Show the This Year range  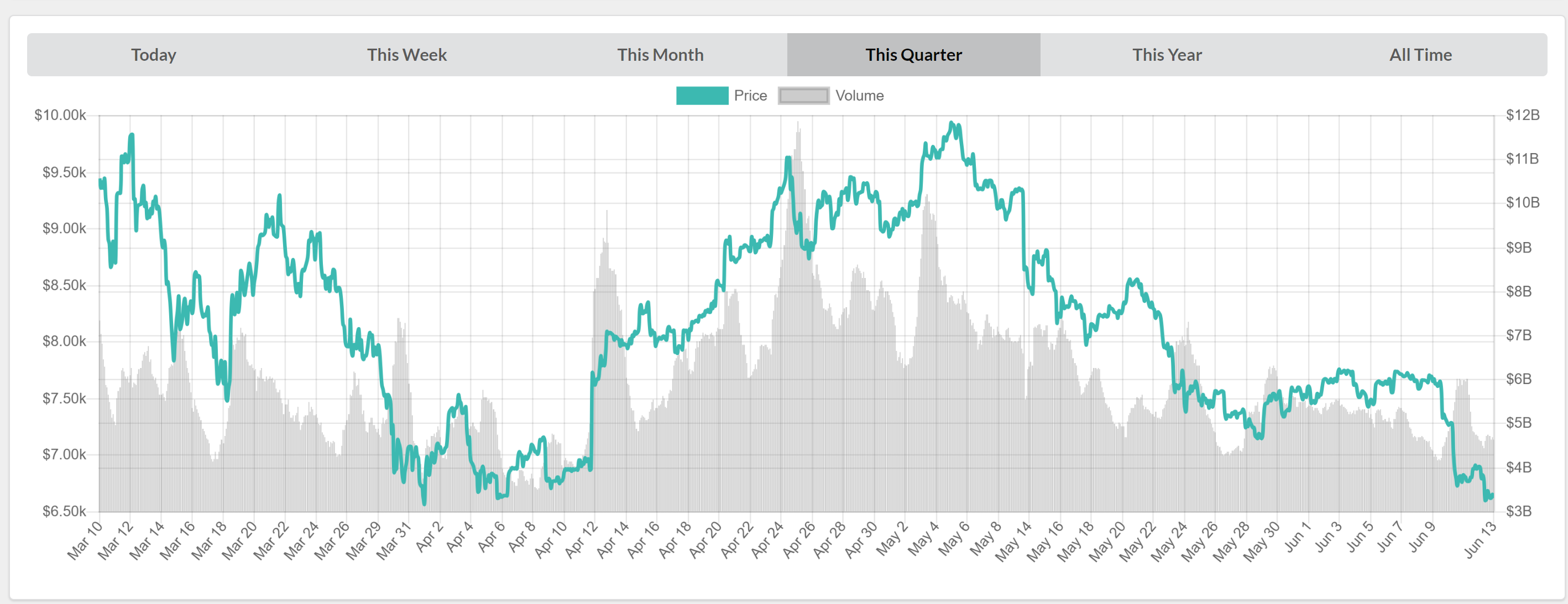1166,55
